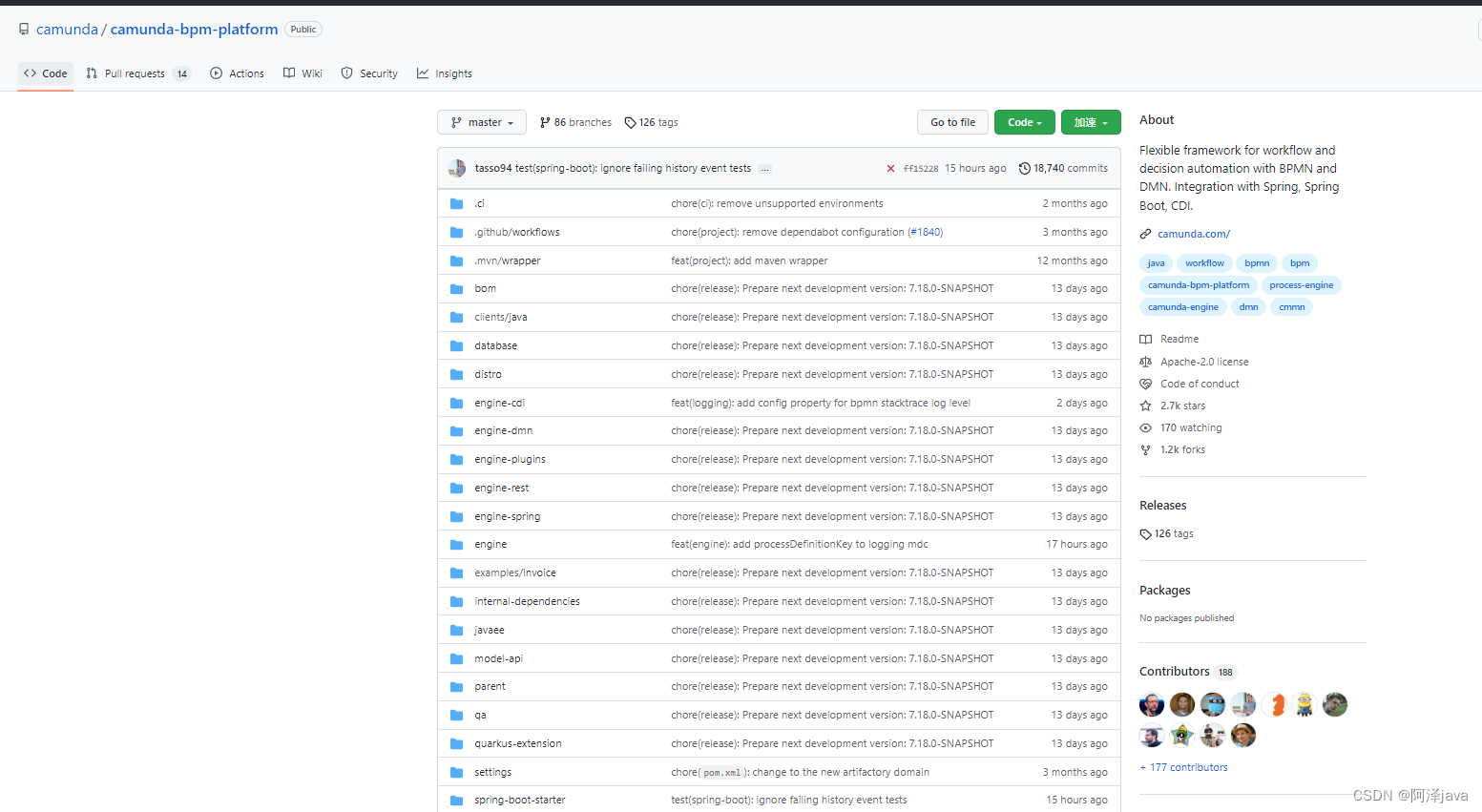Click the minion contributor avatar
Viewport: 1482px width, 812px height.
(1305, 705)
